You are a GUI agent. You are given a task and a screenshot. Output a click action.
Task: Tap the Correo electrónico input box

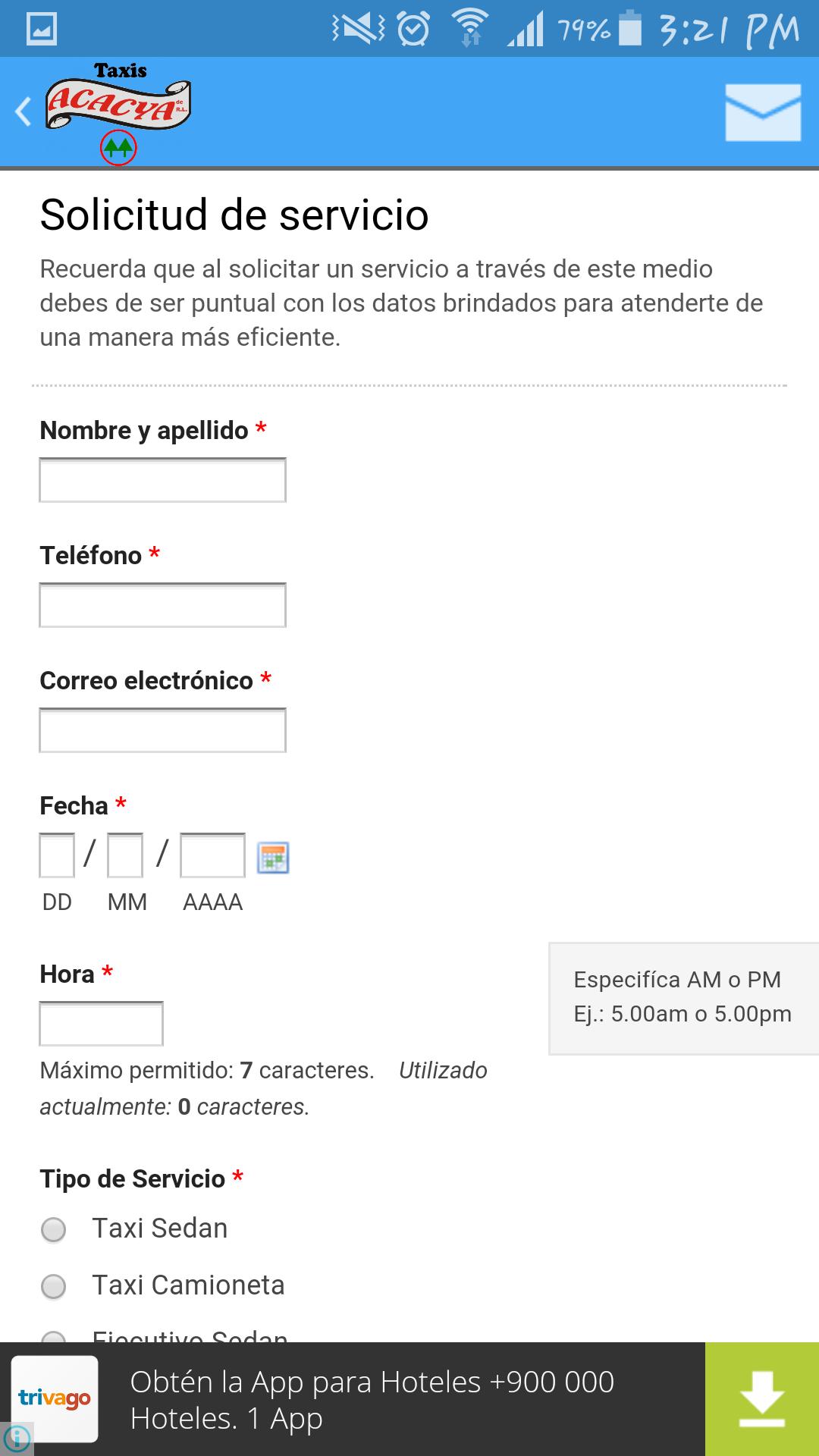(x=162, y=730)
